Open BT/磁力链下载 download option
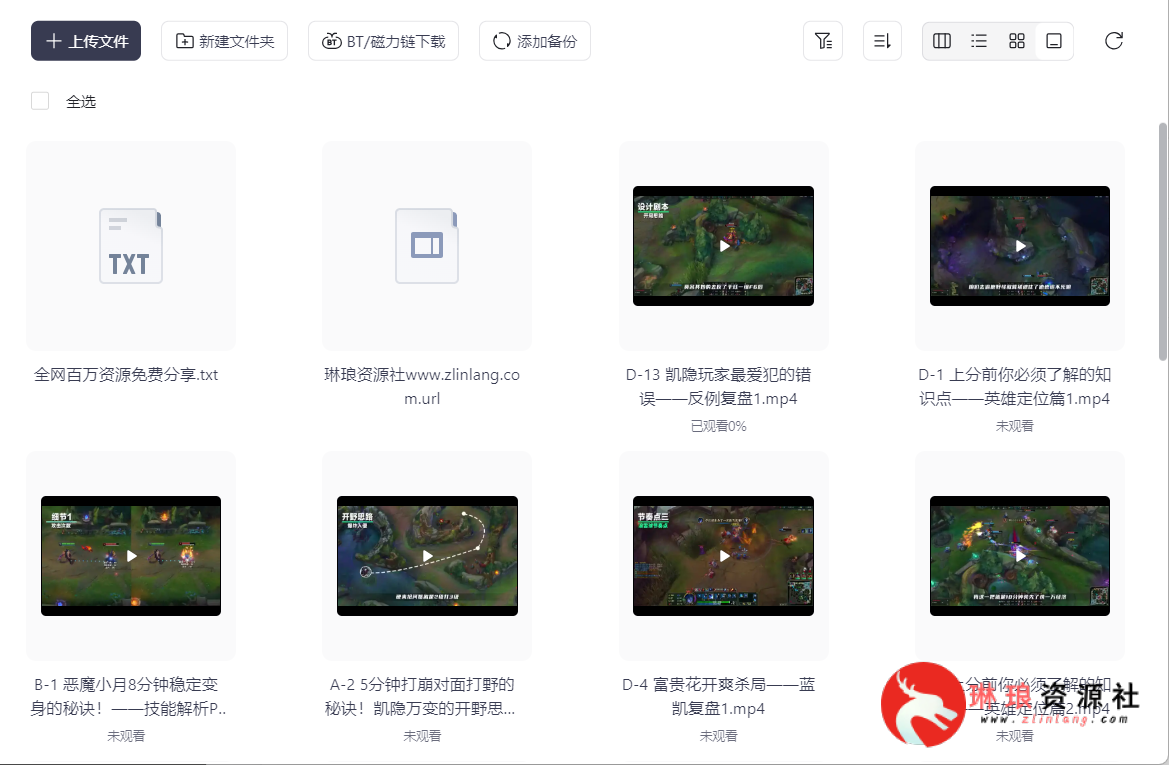1169x765 pixels. point(383,41)
